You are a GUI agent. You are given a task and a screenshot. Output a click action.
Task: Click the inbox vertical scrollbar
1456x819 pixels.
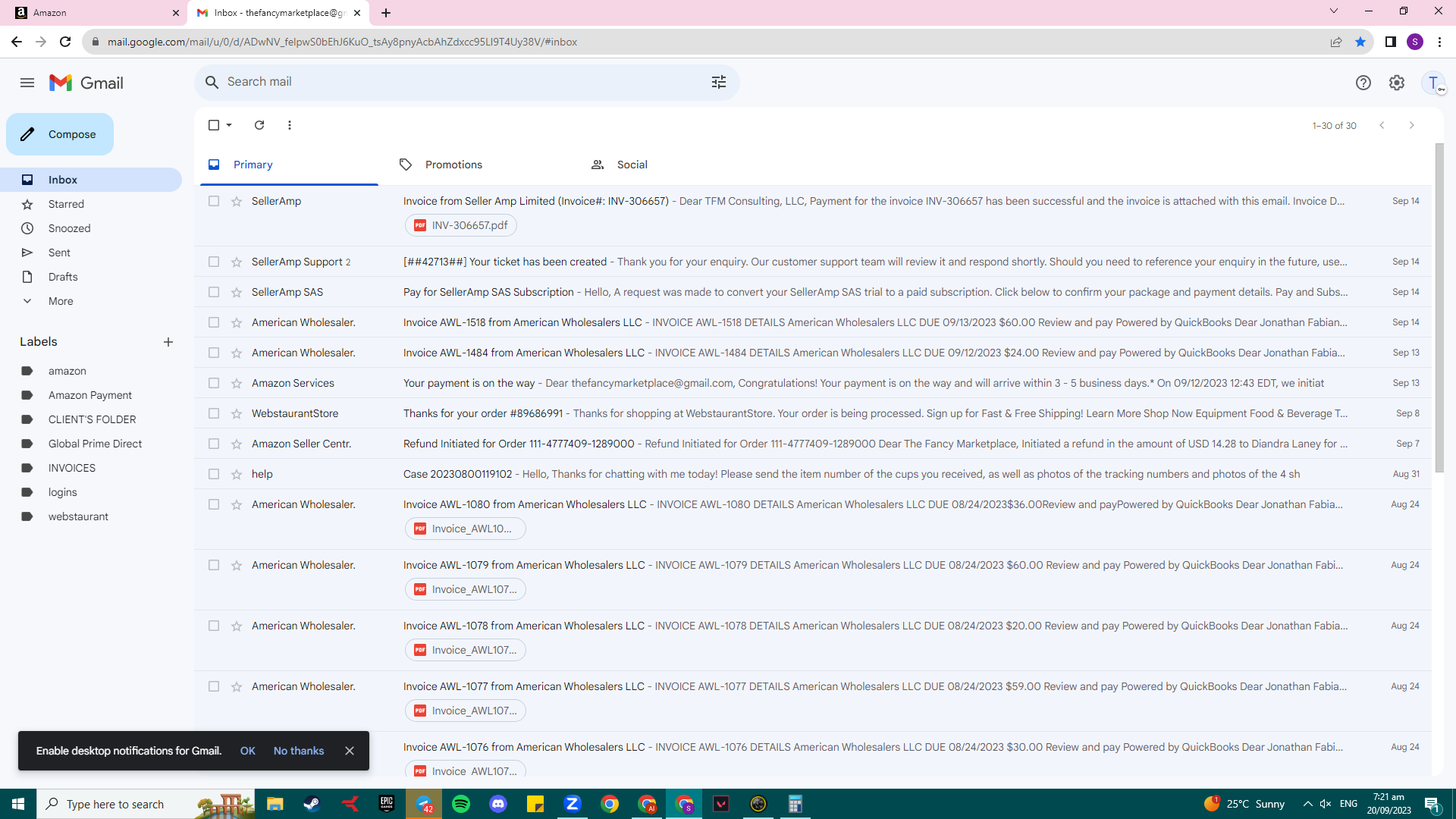pos(1439,307)
